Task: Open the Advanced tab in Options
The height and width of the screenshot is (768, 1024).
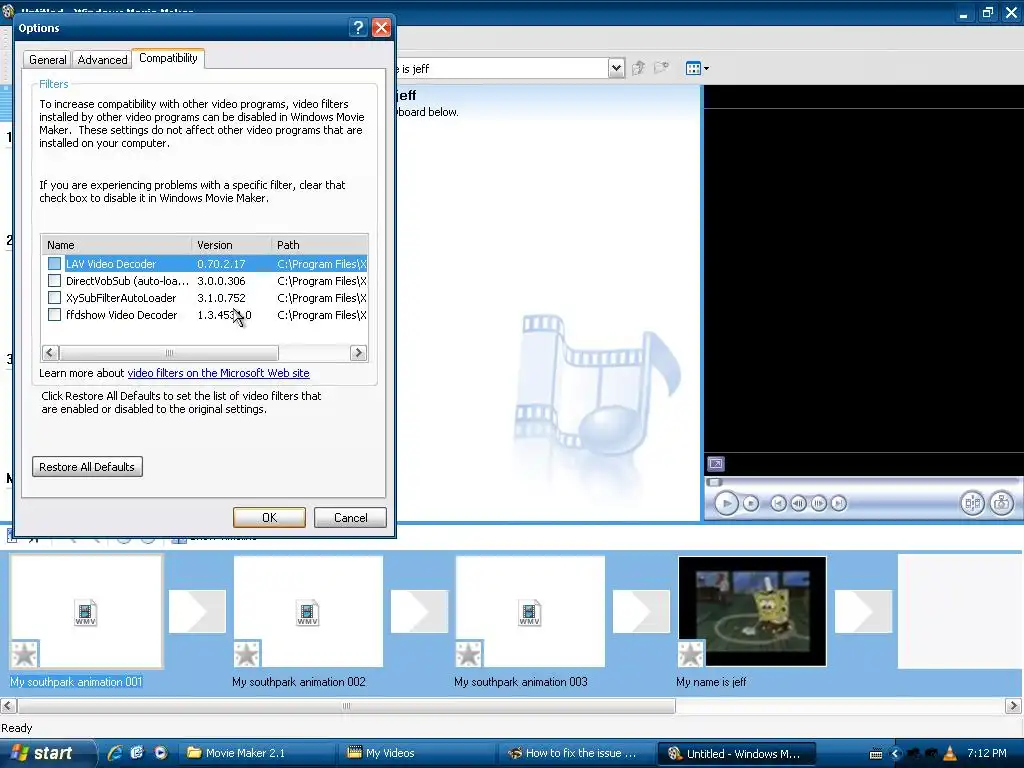Action: (102, 59)
